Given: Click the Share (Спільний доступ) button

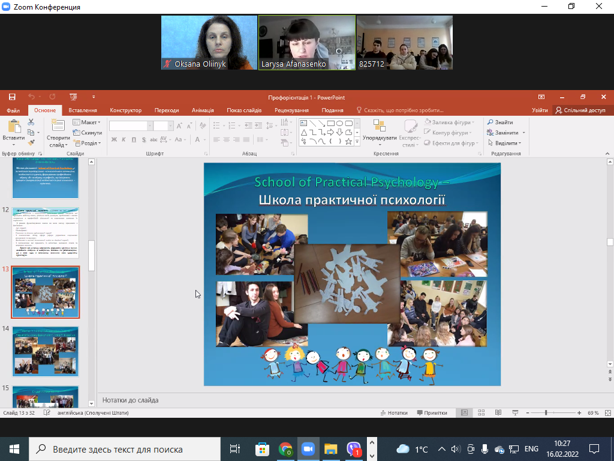Looking at the screenshot, I should (580, 110).
